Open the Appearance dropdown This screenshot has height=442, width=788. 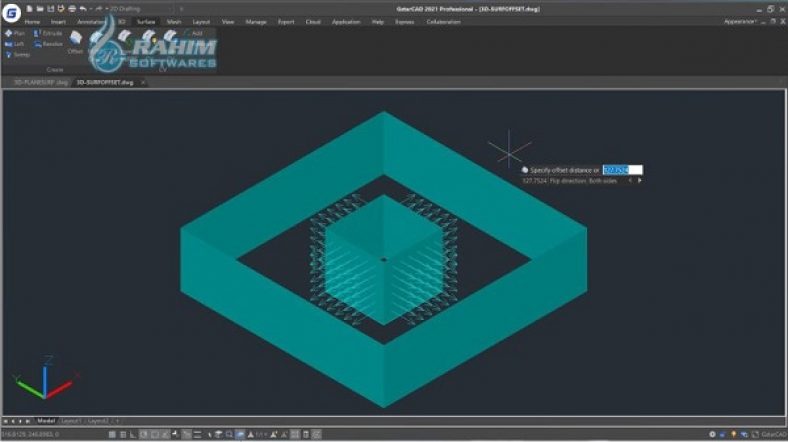(x=740, y=22)
